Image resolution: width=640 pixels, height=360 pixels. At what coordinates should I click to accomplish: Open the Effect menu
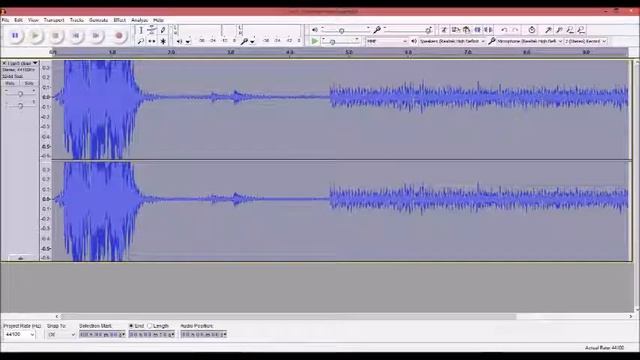tap(120, 20)
